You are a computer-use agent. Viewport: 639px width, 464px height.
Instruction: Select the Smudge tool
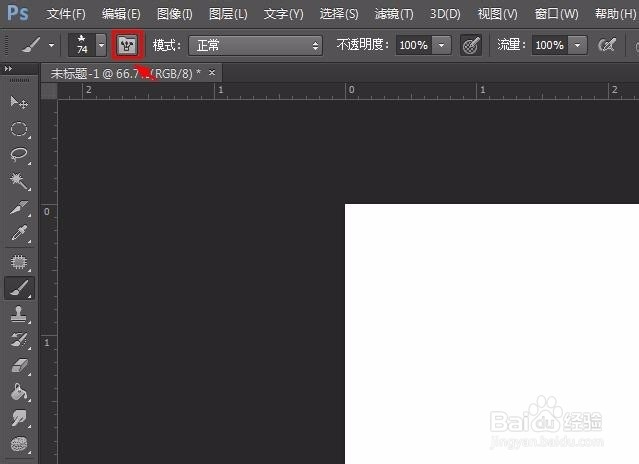(19, 418)
